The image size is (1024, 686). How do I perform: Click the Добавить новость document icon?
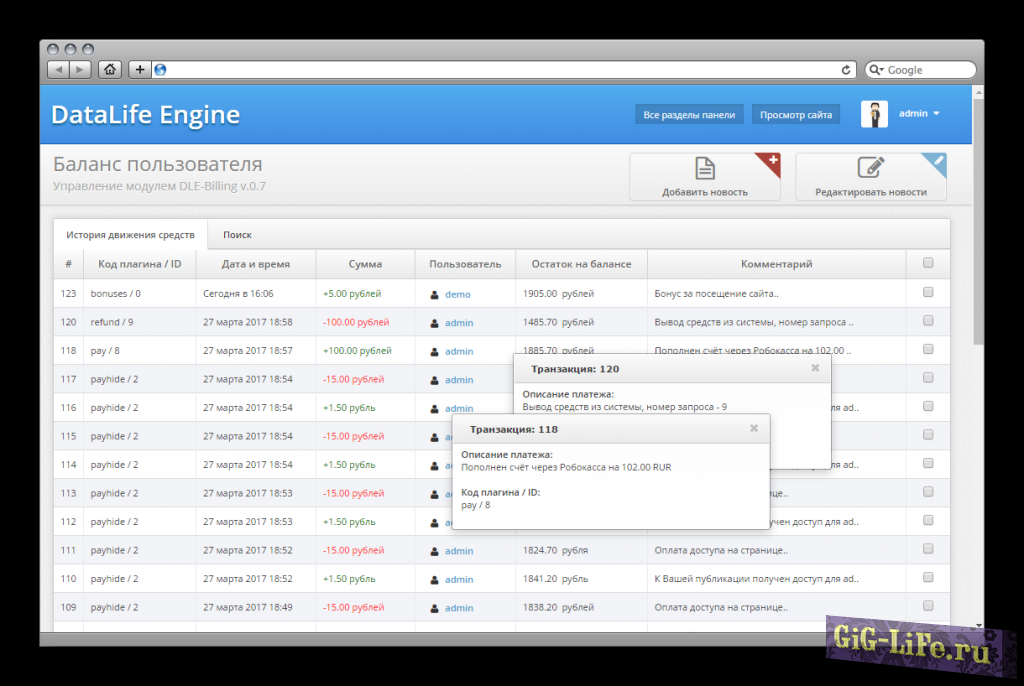(x=705, y=168)
